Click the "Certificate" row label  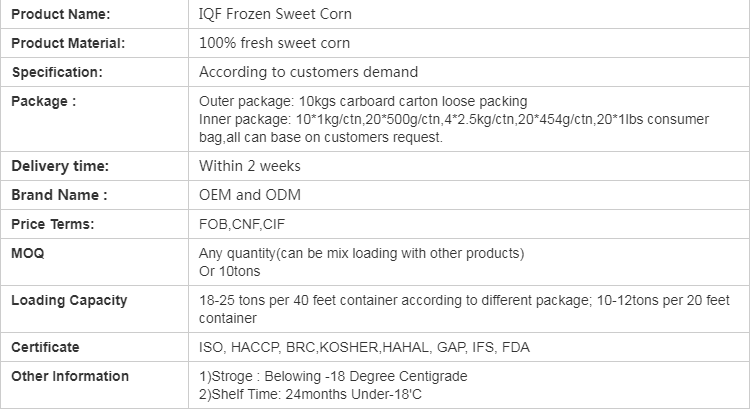pos(45,347)
